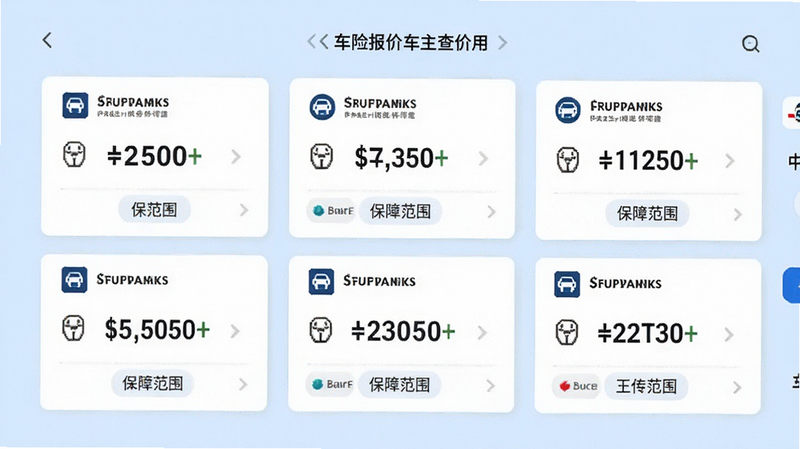
Task: Select the red Buce tag
Action: pyautogui.click(x=578, y=386)
